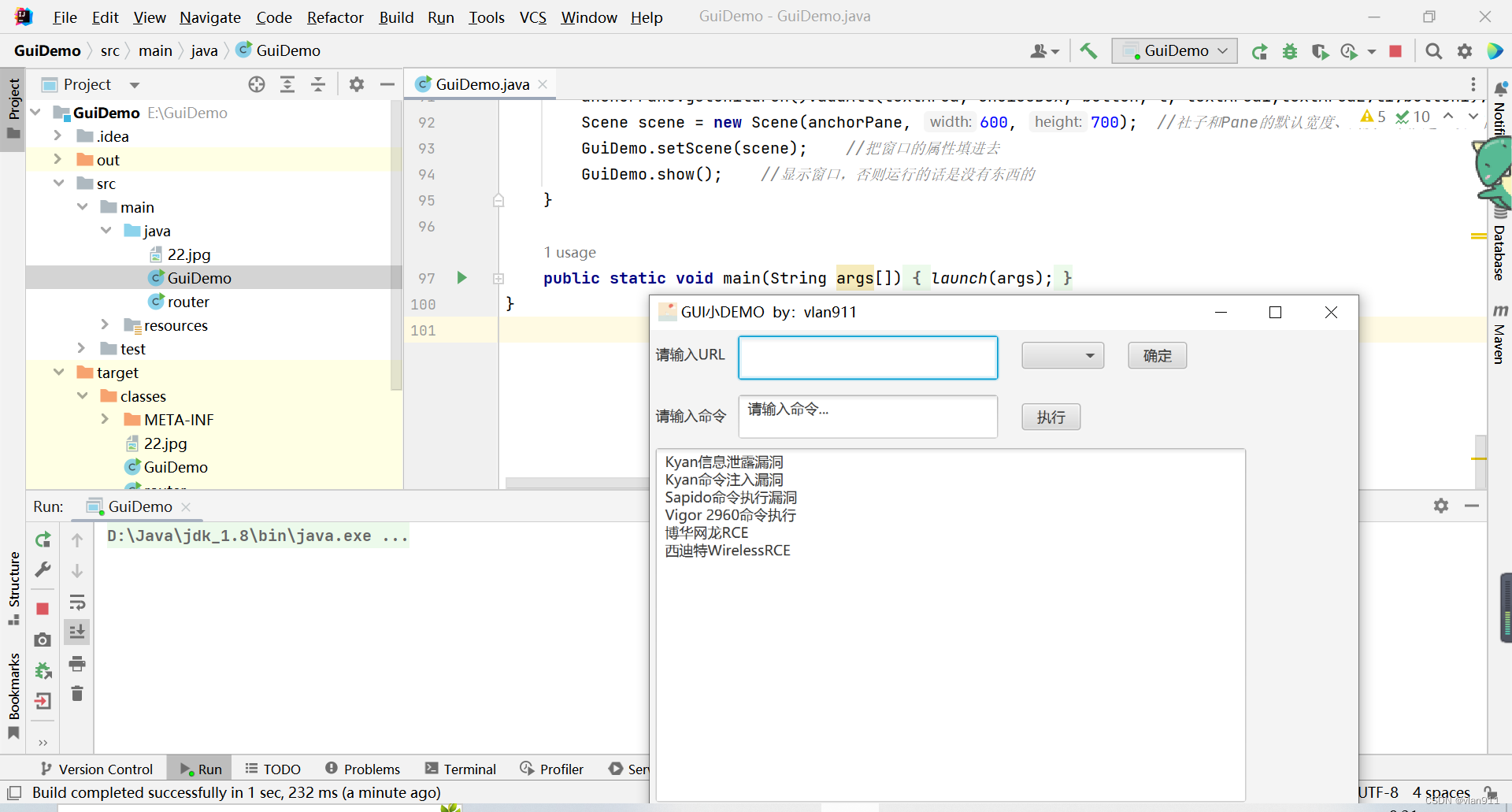Expand the out folder in project tree
1512x812 pixels.
pos(59,159)
